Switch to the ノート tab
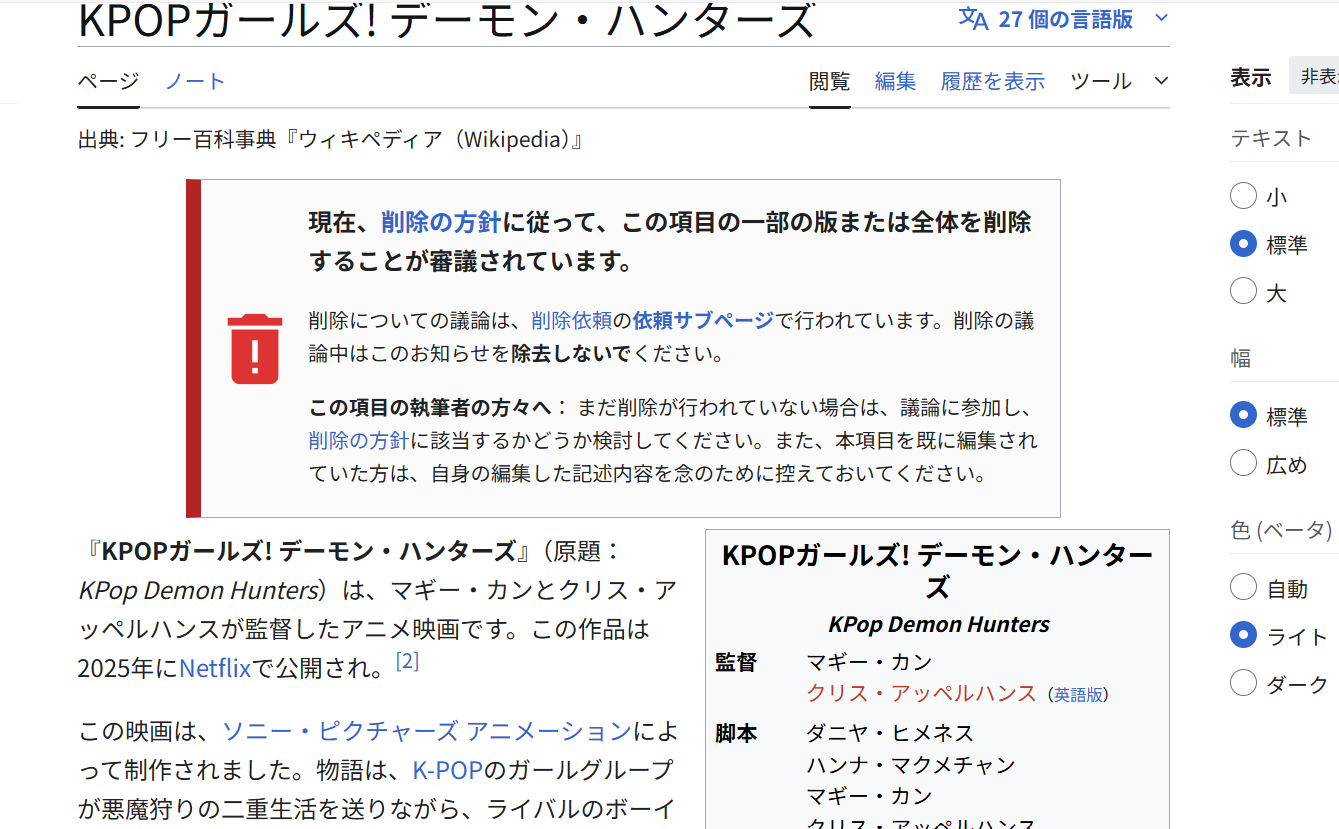 point(195,81)
